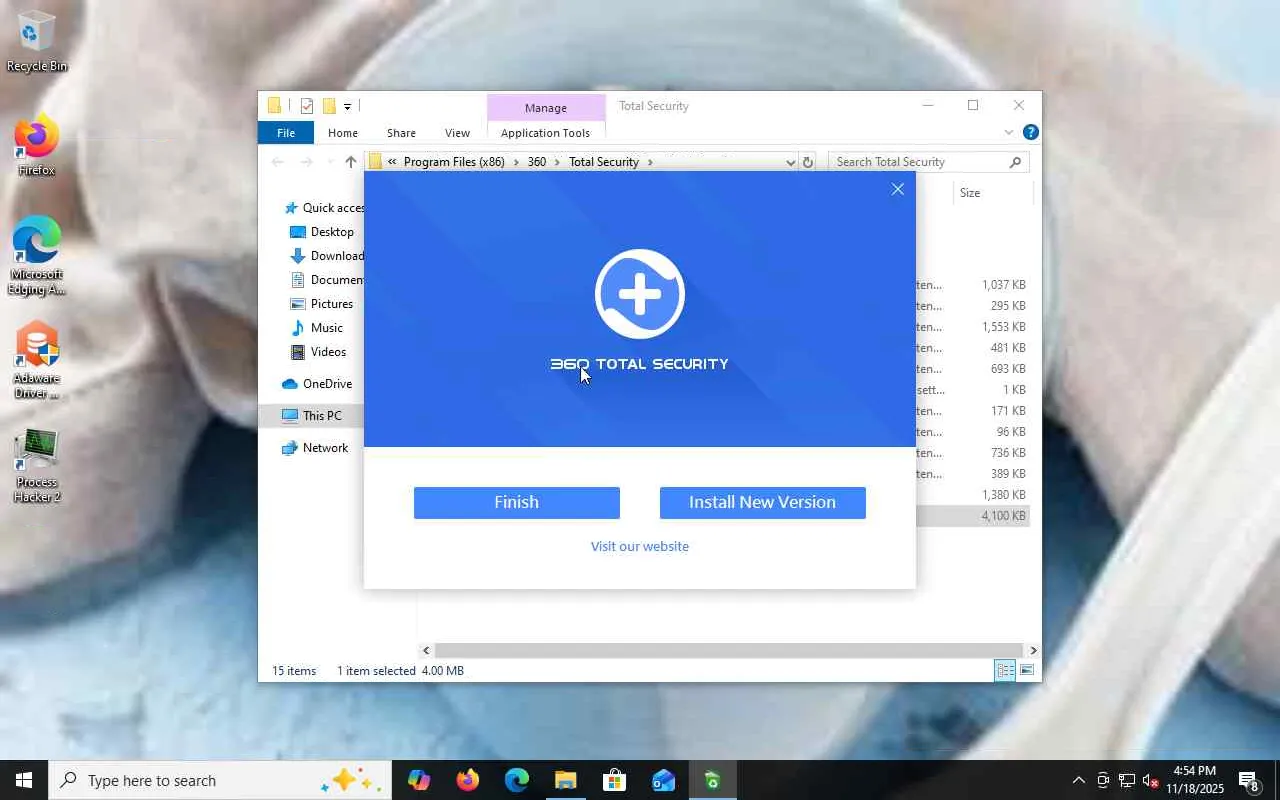Click the 360 folder in address path
Image resolution: width=1280 pixels, height=800 pixels.
click(x=537, y=162)
